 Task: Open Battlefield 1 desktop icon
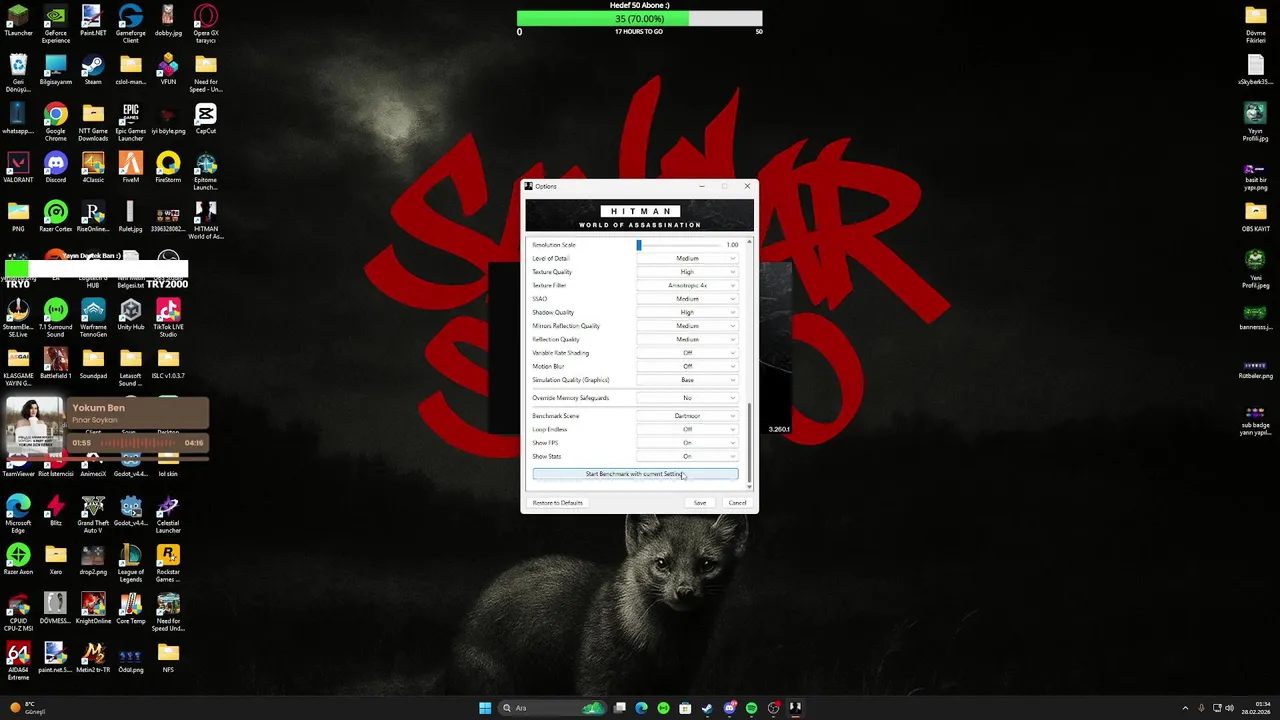pyautogui.click(x=56, y=364)
